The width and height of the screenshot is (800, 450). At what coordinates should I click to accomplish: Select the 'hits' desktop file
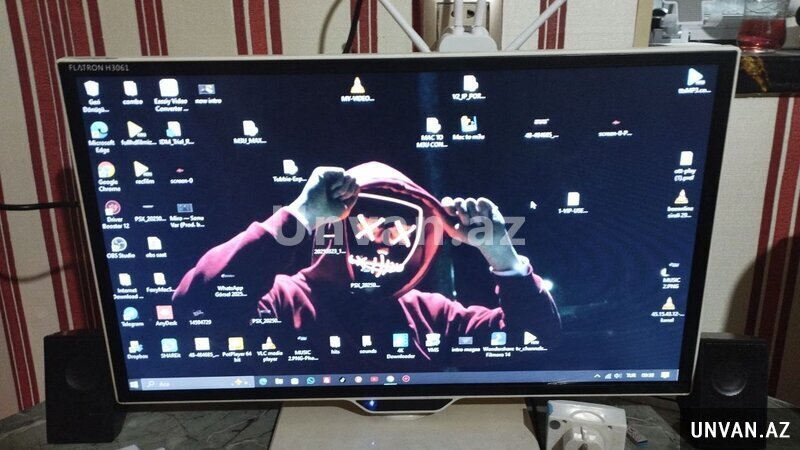click(x=335, y=345)
